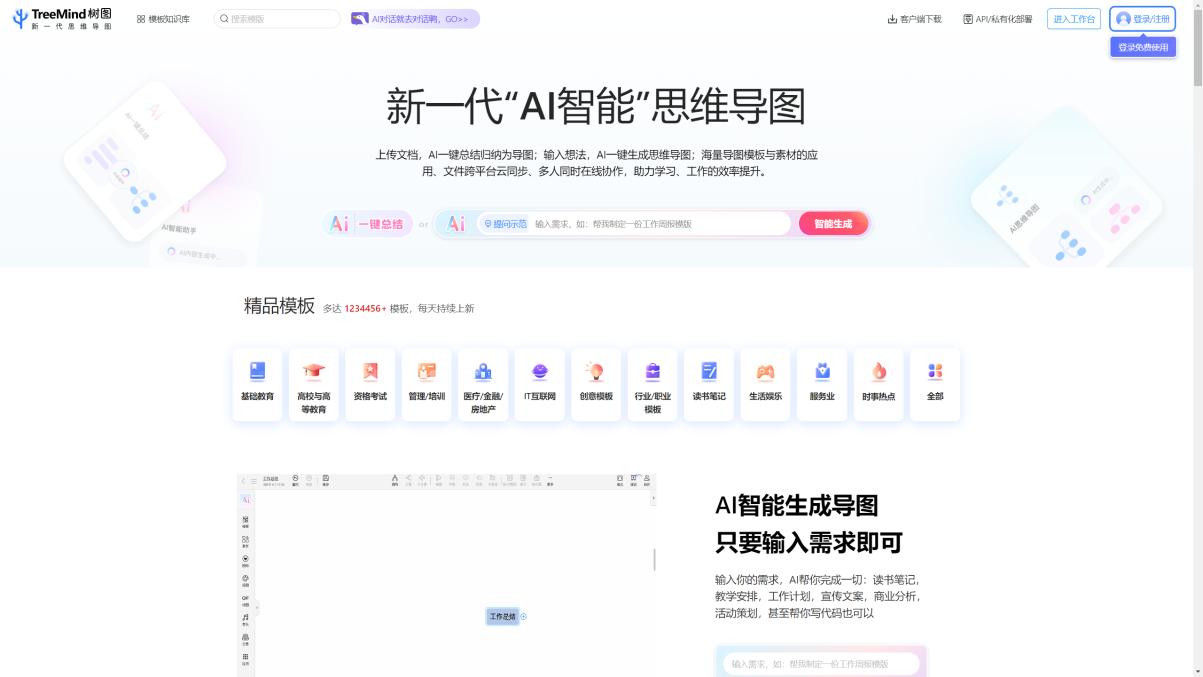
Task: Click the pink 智能生成 button
Action: [x=833, y=224]
